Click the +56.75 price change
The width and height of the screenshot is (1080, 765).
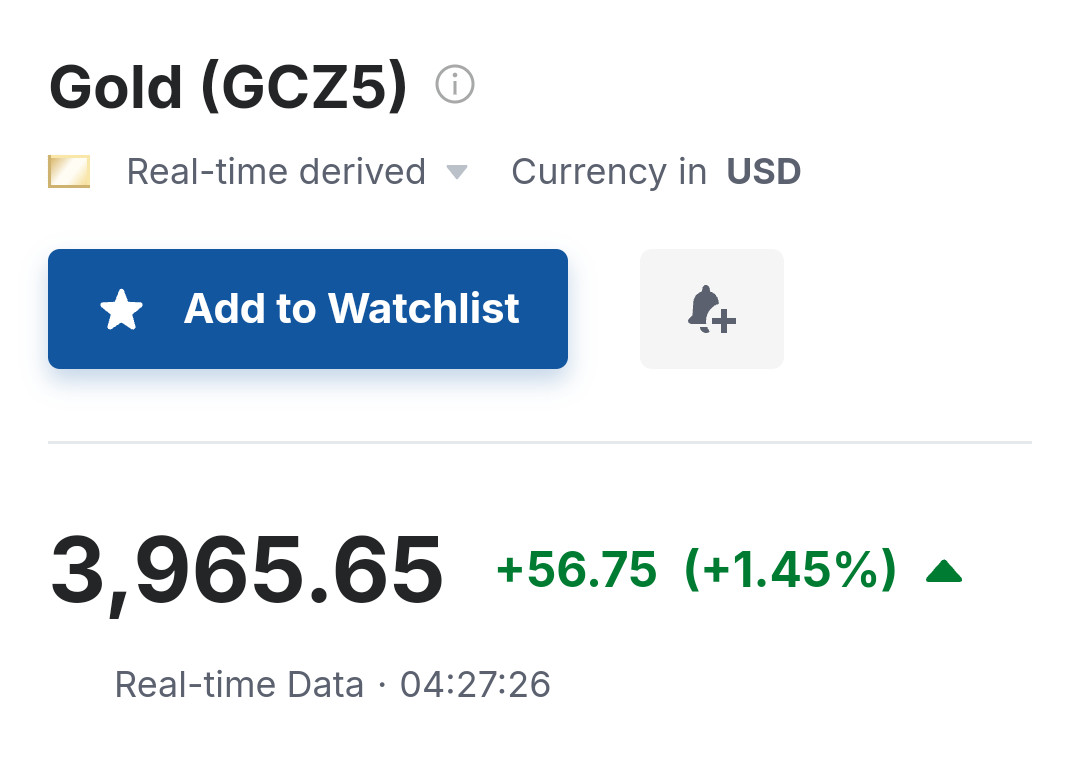pos(577,571)
